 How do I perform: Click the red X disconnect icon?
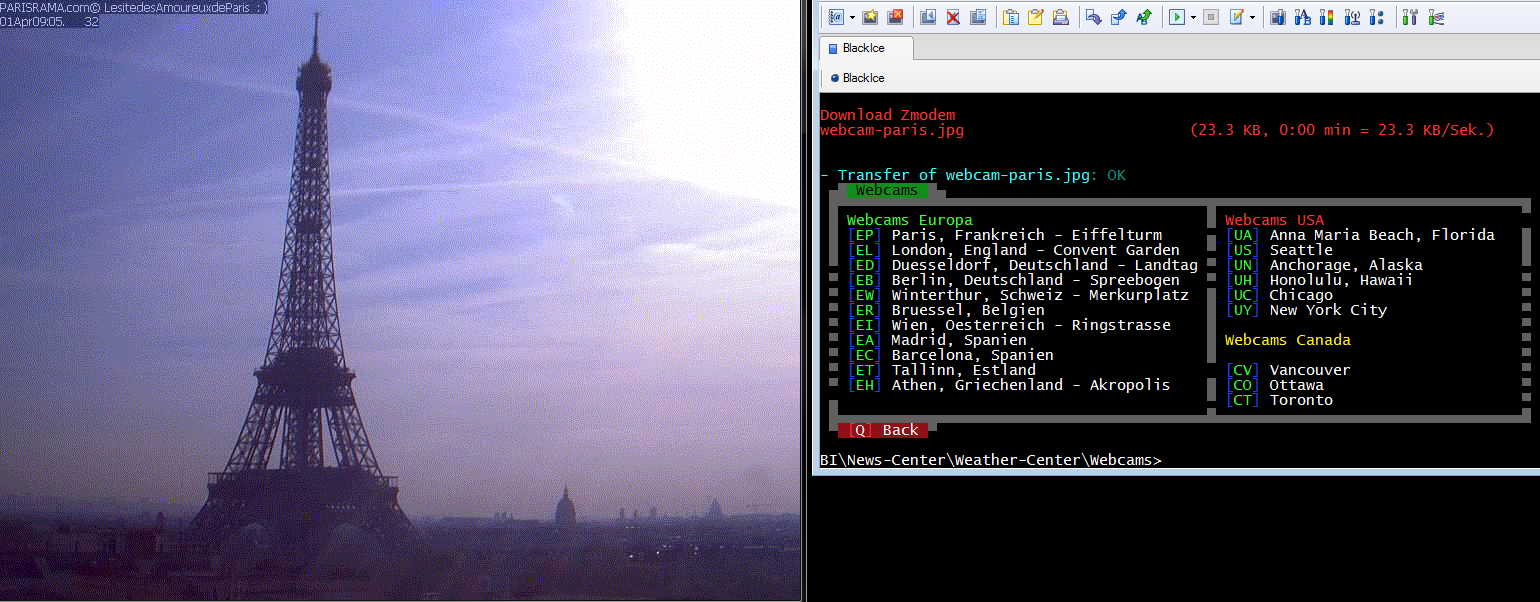(953, 17)
